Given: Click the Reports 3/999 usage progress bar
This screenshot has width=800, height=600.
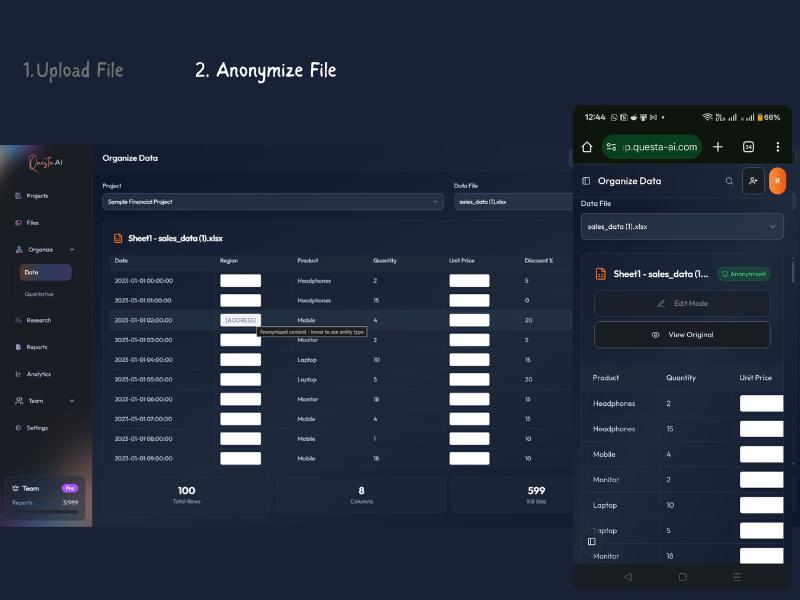Looking at the screenshot, I should pyautogui.click(x=44, y=511).
